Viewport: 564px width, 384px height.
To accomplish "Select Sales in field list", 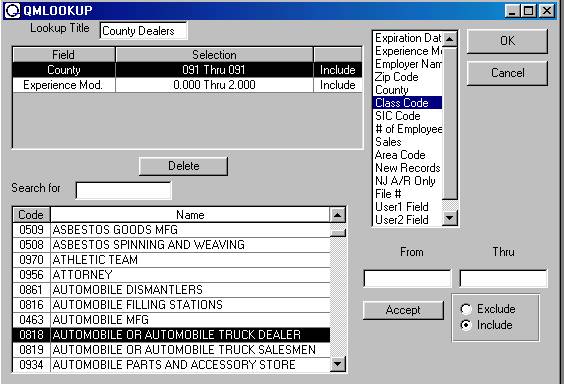I will coord(408,142).
